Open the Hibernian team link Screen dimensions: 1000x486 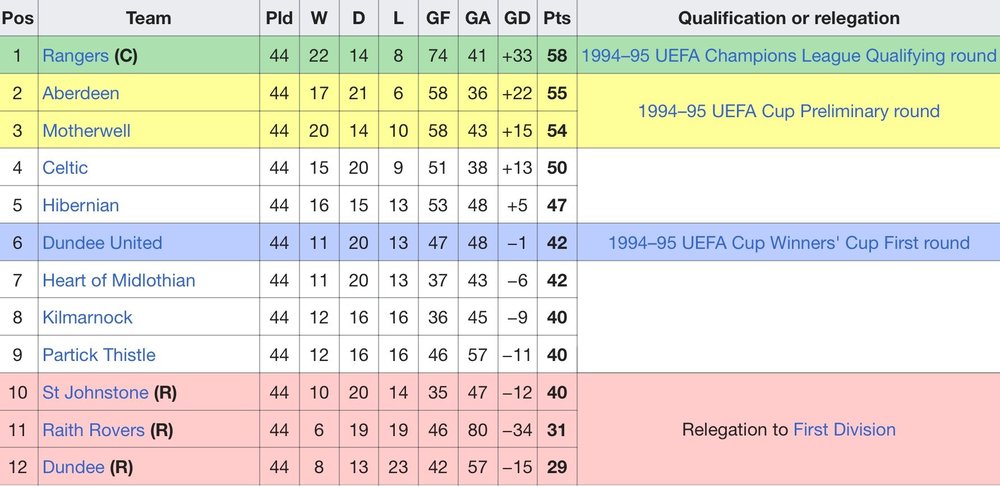80,205
